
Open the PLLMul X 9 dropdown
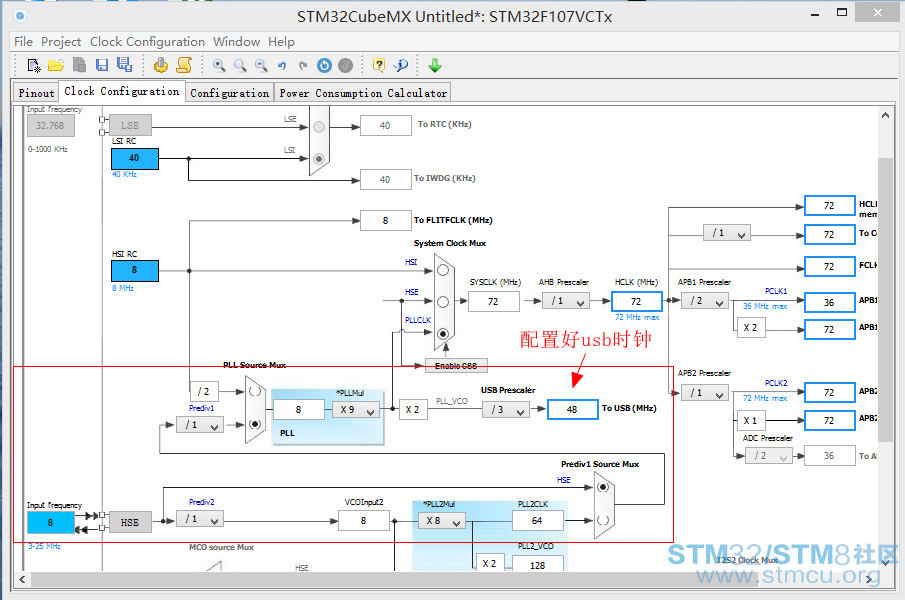click(x=356, y=410)
